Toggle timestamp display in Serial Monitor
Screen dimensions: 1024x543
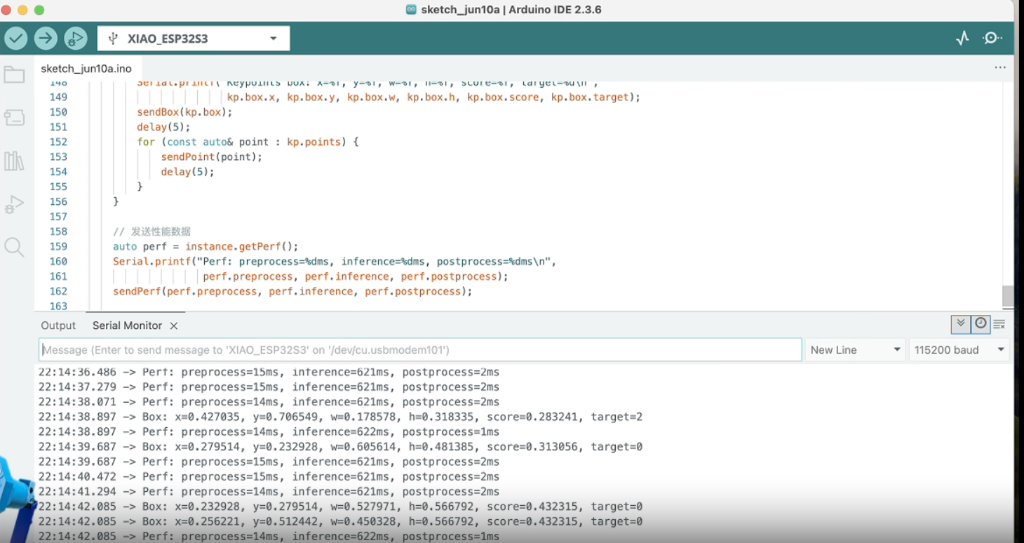click(x=980, y=323)
